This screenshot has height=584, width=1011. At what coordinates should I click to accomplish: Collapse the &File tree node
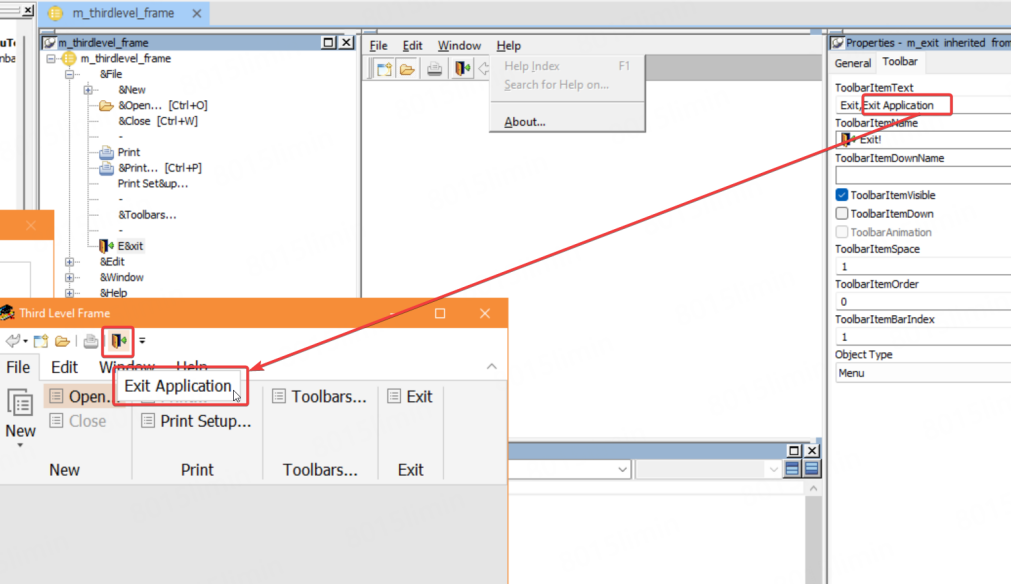[x=70, y=74]
